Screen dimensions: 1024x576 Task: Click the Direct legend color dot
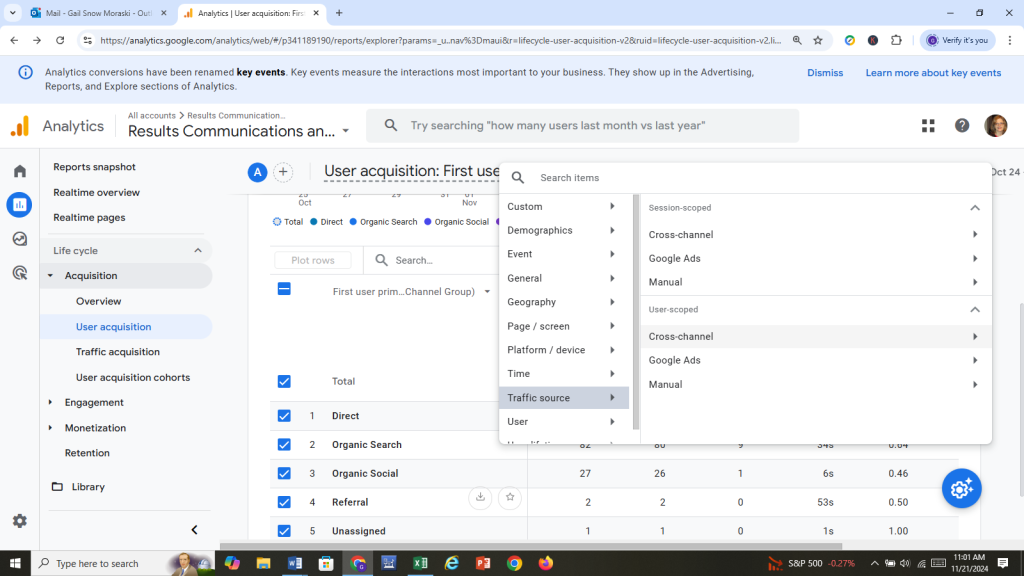tap(314, 222)
